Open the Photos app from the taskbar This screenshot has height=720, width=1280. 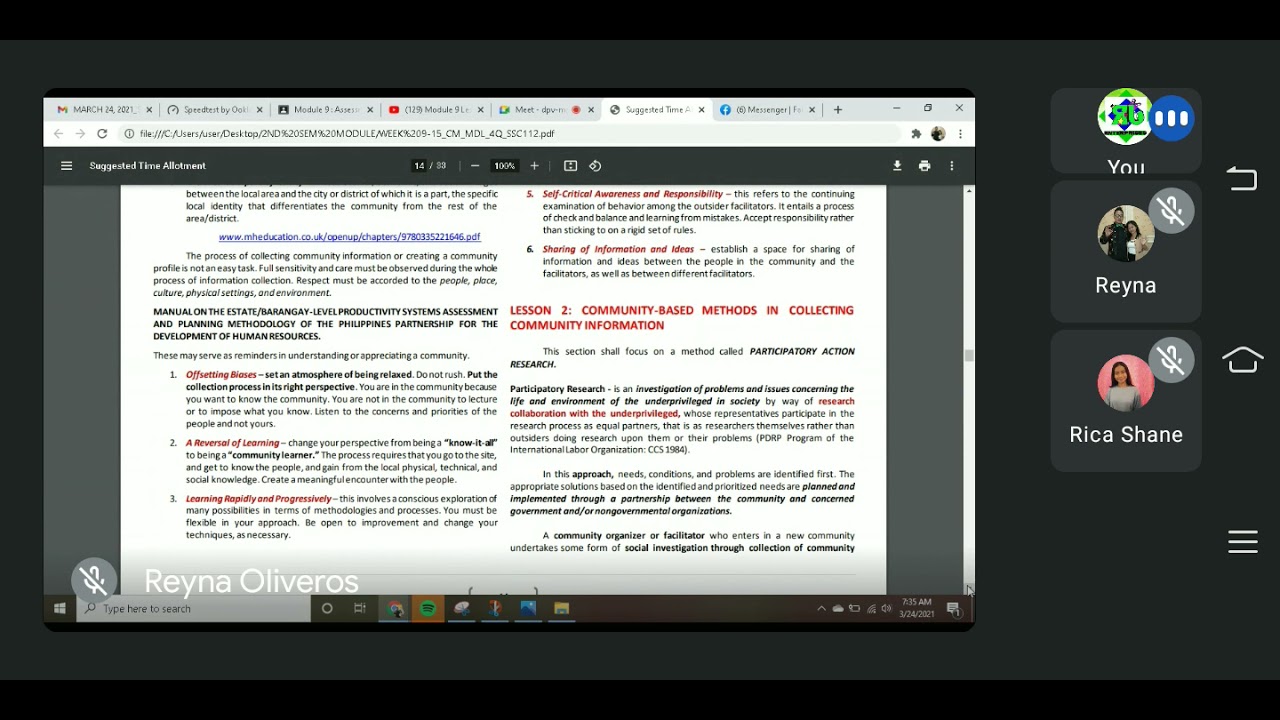pos(528,608)
